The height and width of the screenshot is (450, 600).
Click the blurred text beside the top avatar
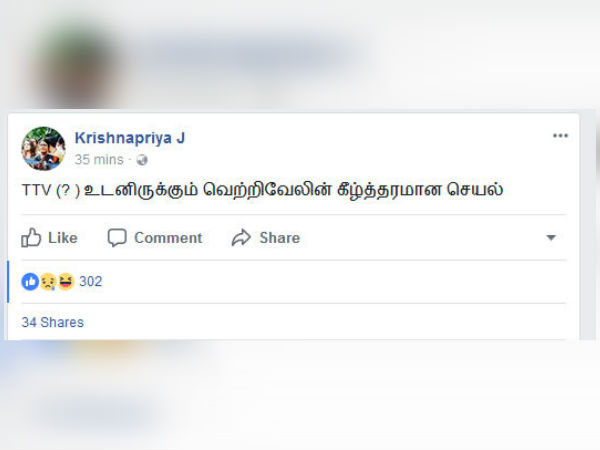click(x=245, y=52)
